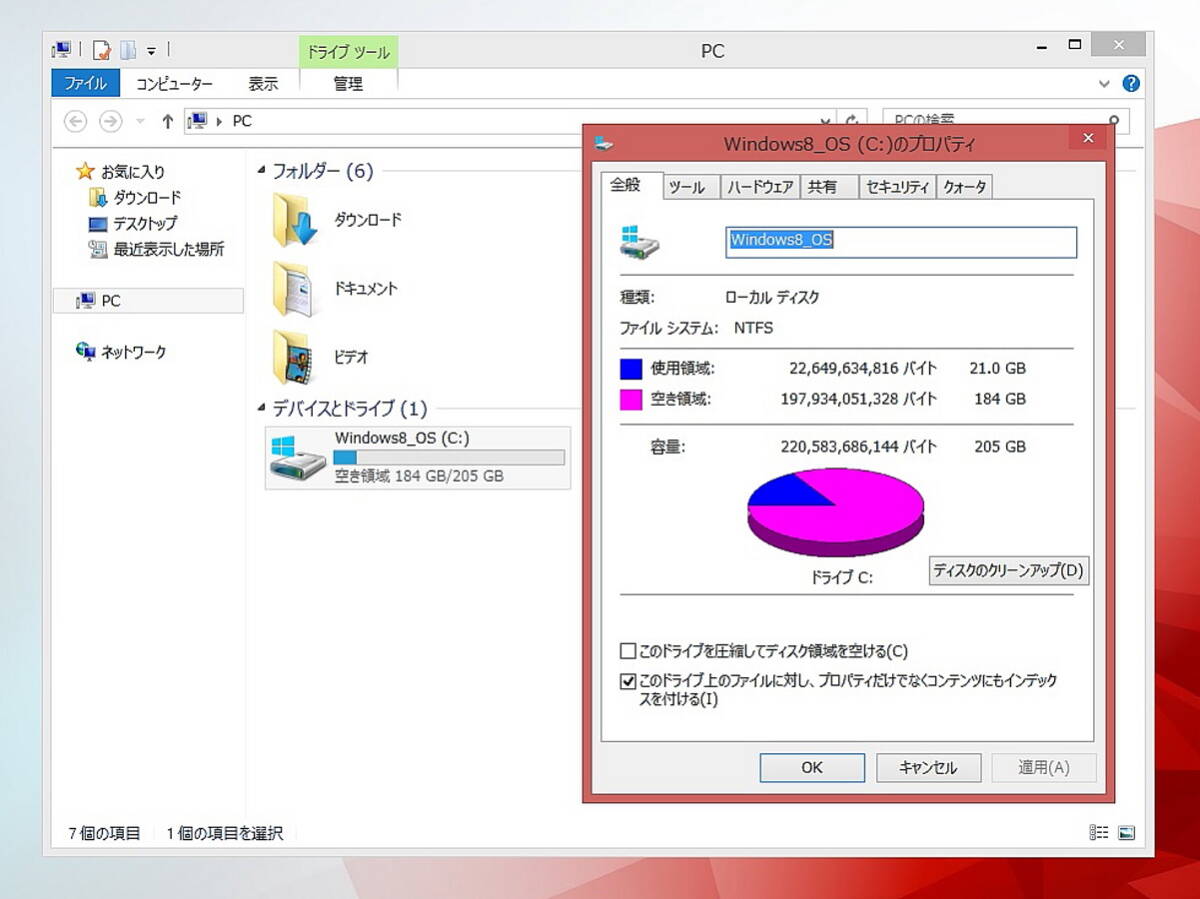
Task: Click the PC breadcrumb in address bar
Action: click(242, 121)
